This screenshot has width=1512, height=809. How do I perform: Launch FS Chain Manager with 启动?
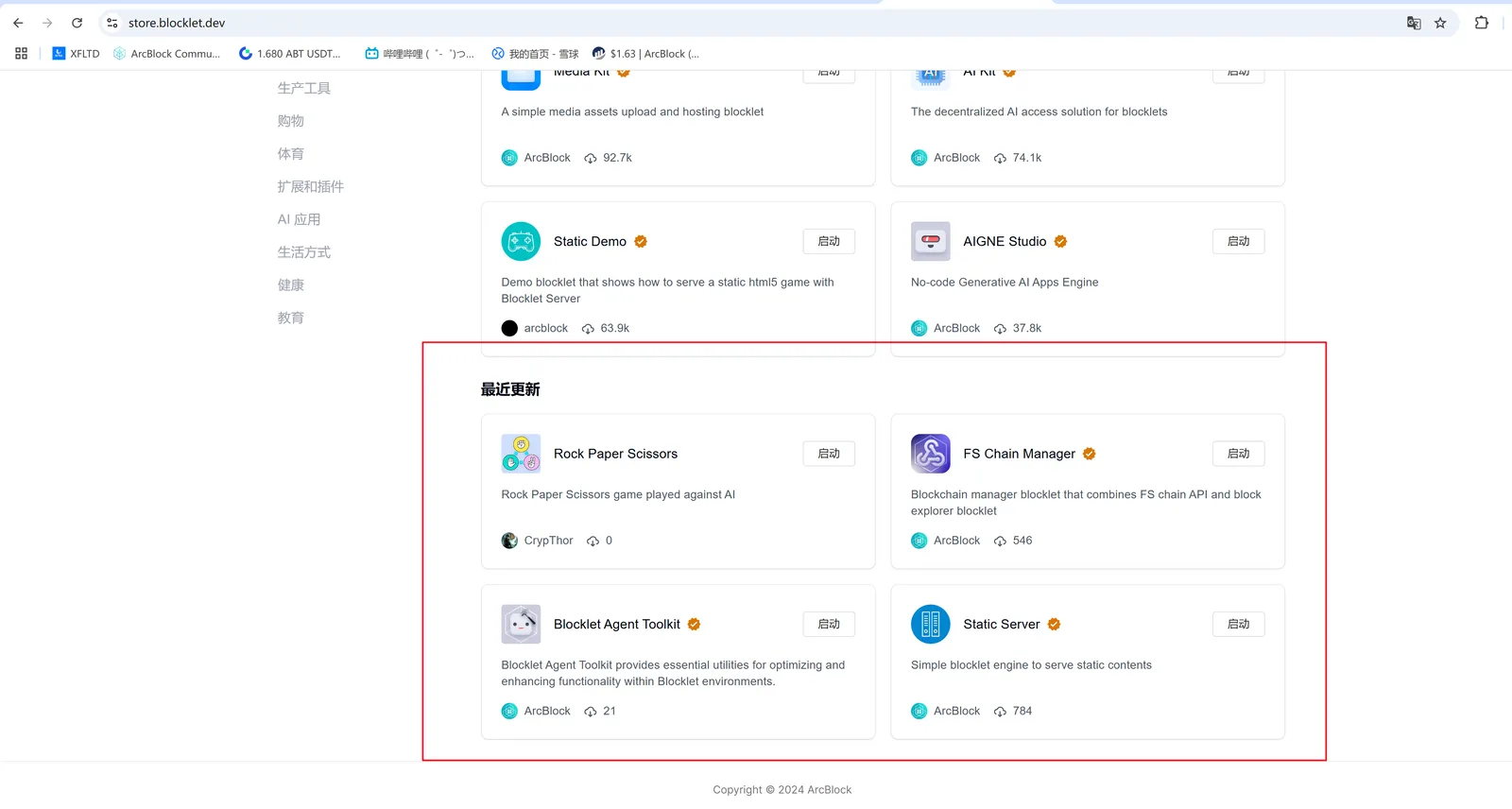click(1239, 454)
